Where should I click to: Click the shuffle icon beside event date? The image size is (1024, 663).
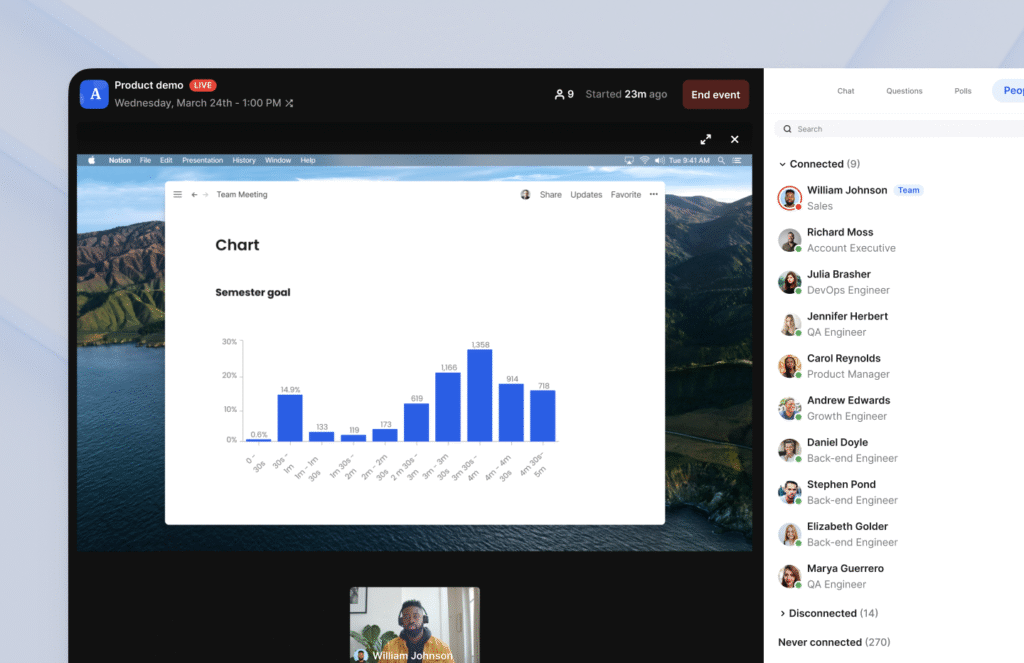tap(289, 103)
